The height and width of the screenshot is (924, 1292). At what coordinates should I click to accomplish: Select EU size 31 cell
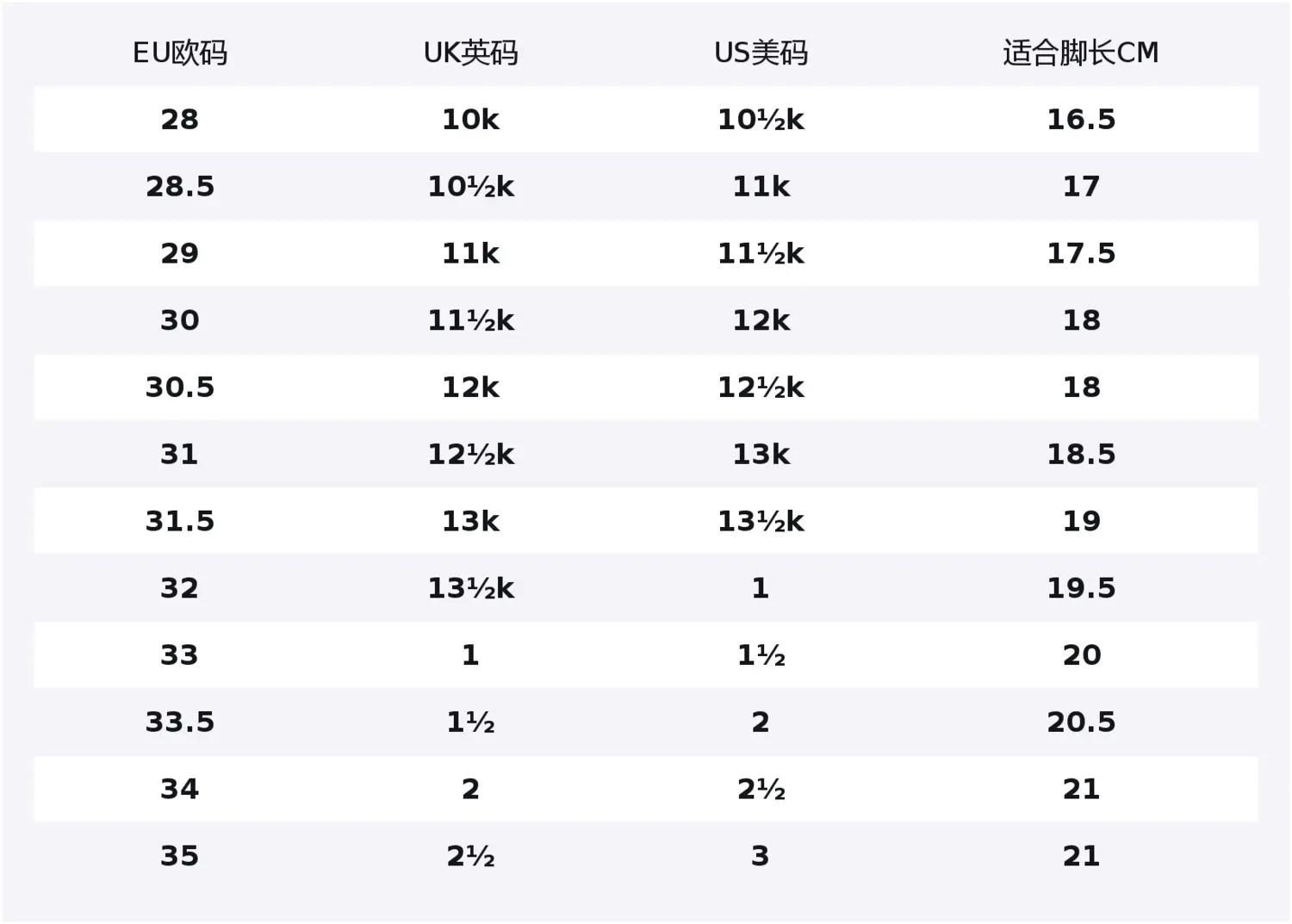coord(180,455)
